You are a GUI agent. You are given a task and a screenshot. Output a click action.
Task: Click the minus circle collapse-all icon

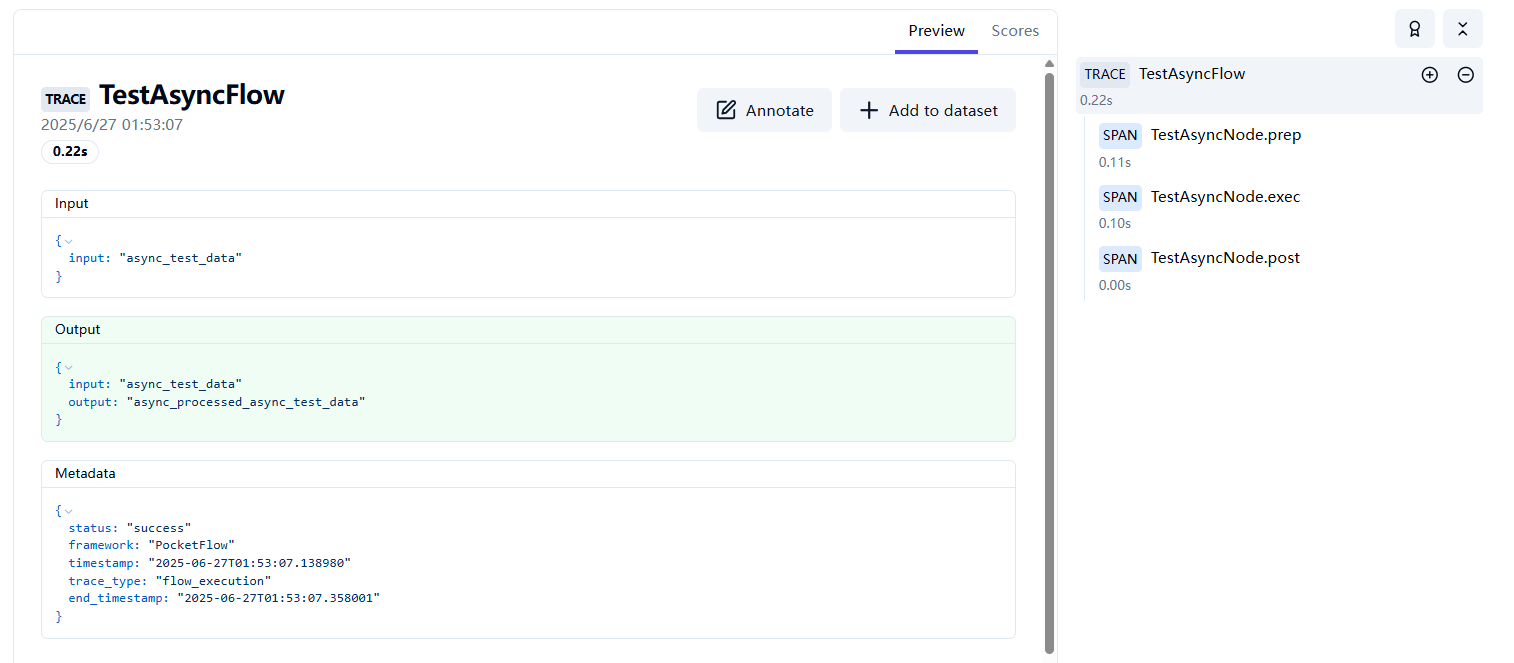(1465, 75)
